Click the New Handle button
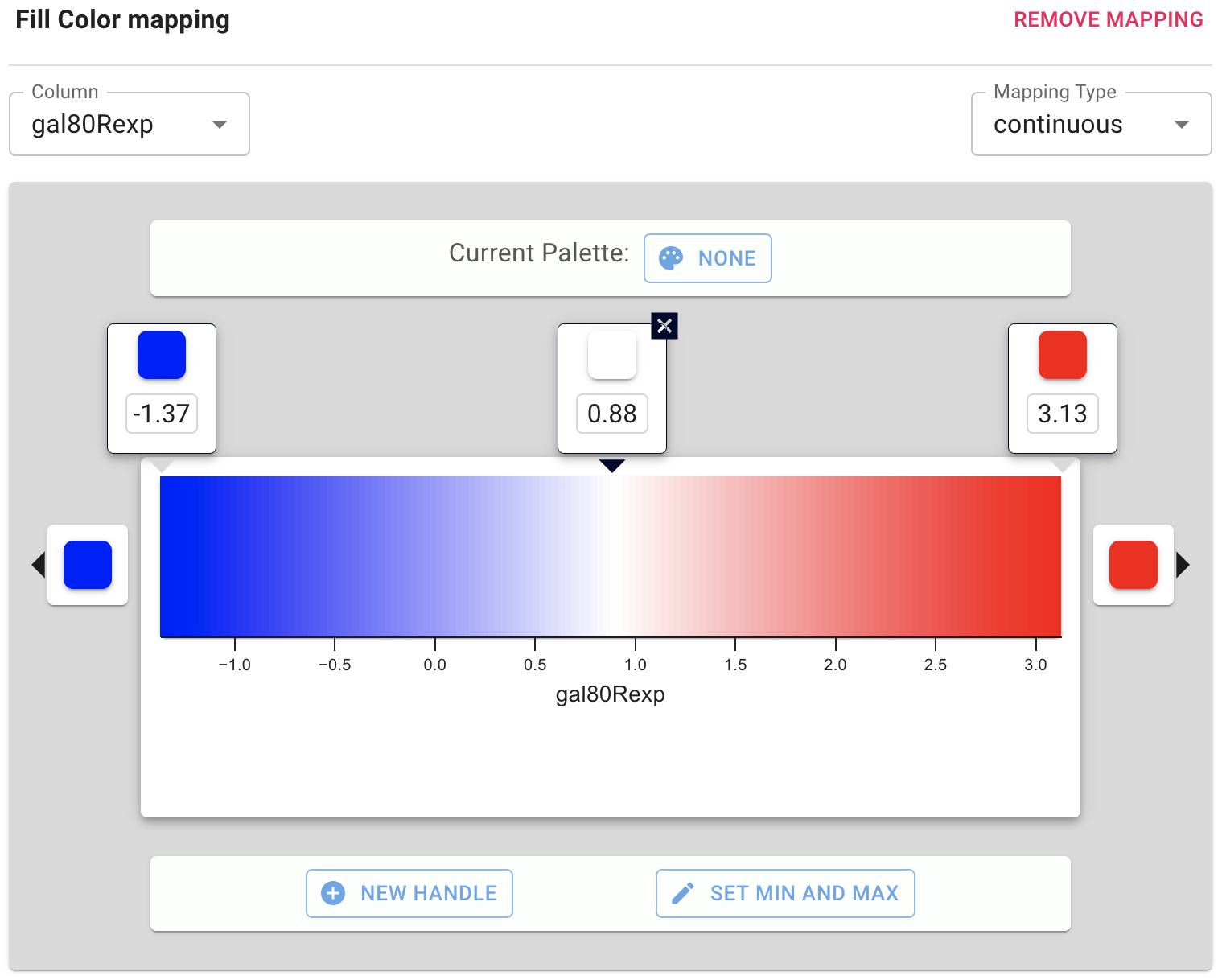This screenshot has width=1222, height=980. pos(409,893)
